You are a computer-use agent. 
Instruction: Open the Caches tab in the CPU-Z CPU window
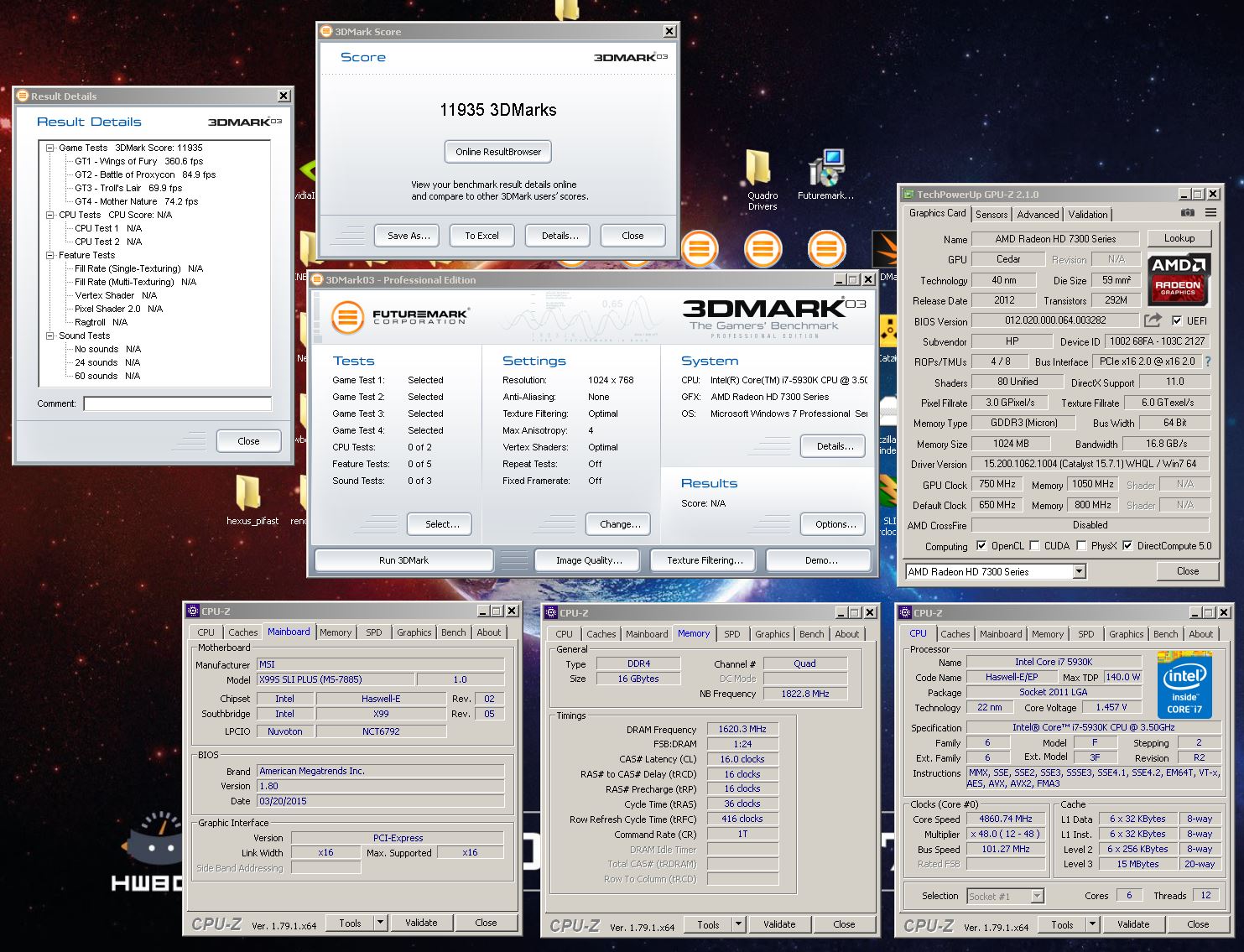pyautogui.click(x=955, y=634)
